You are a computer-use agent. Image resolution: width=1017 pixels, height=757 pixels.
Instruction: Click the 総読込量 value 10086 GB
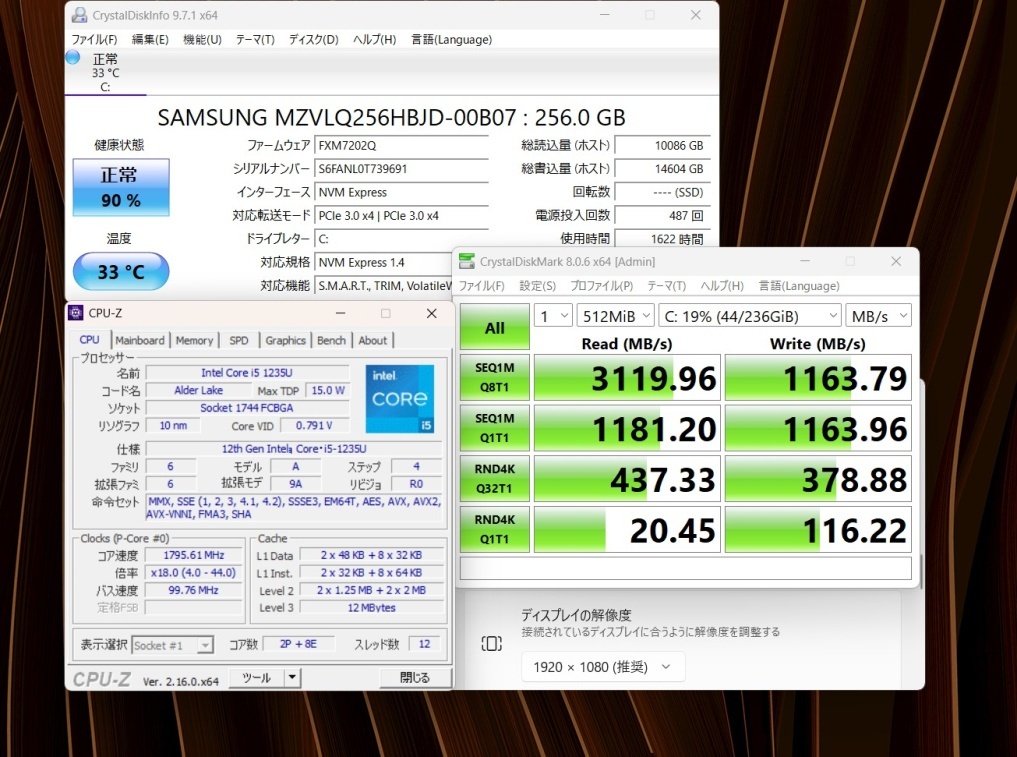(x=662, y=145)
